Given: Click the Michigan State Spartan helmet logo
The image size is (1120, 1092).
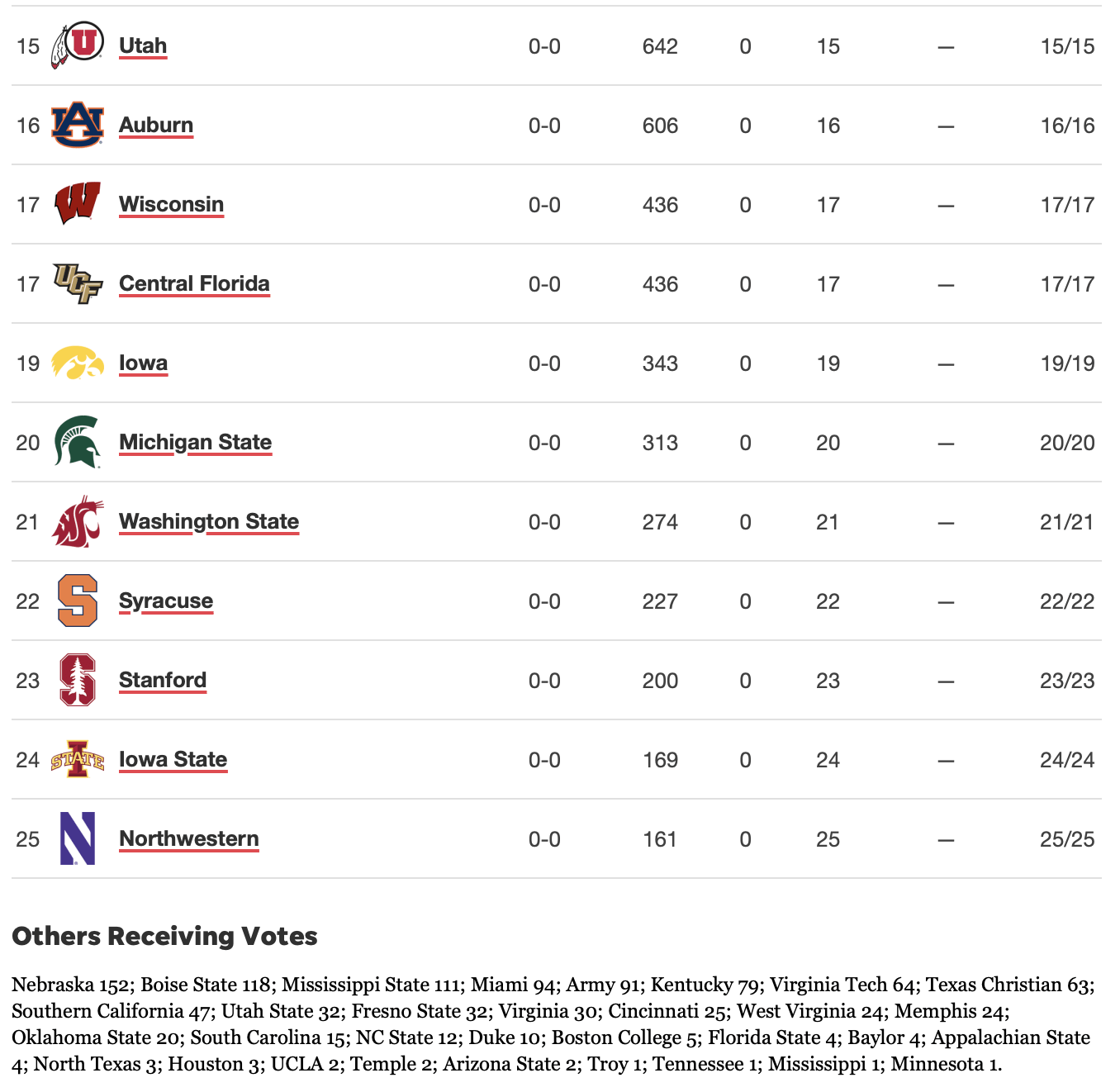Looking at the screenshot, I should [78, 442].
